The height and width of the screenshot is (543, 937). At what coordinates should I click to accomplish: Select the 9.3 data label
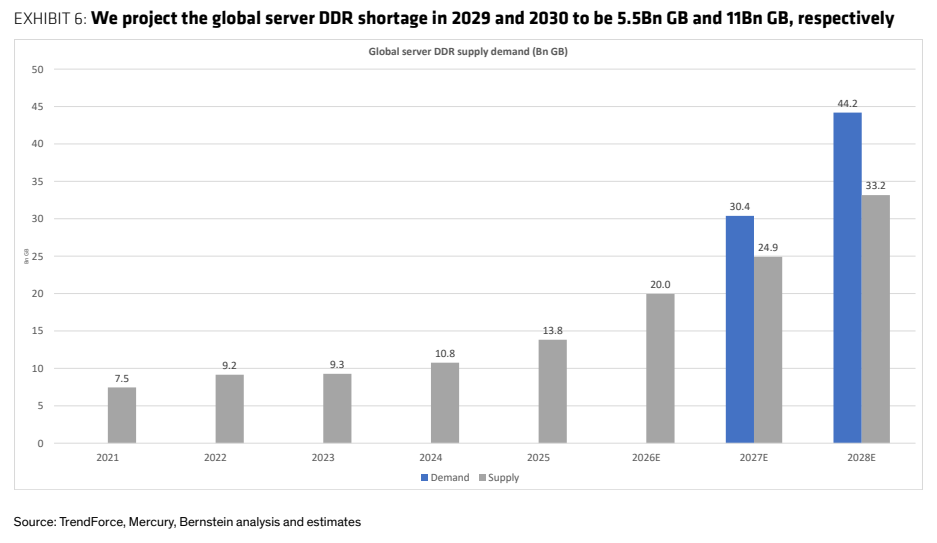pos(337,365)
